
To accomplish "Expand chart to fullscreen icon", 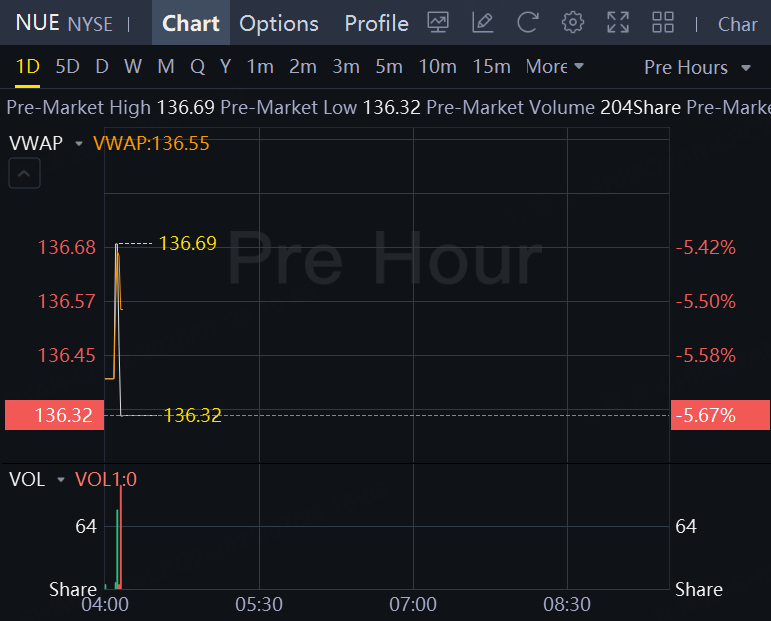I will (x=618, y=22).
